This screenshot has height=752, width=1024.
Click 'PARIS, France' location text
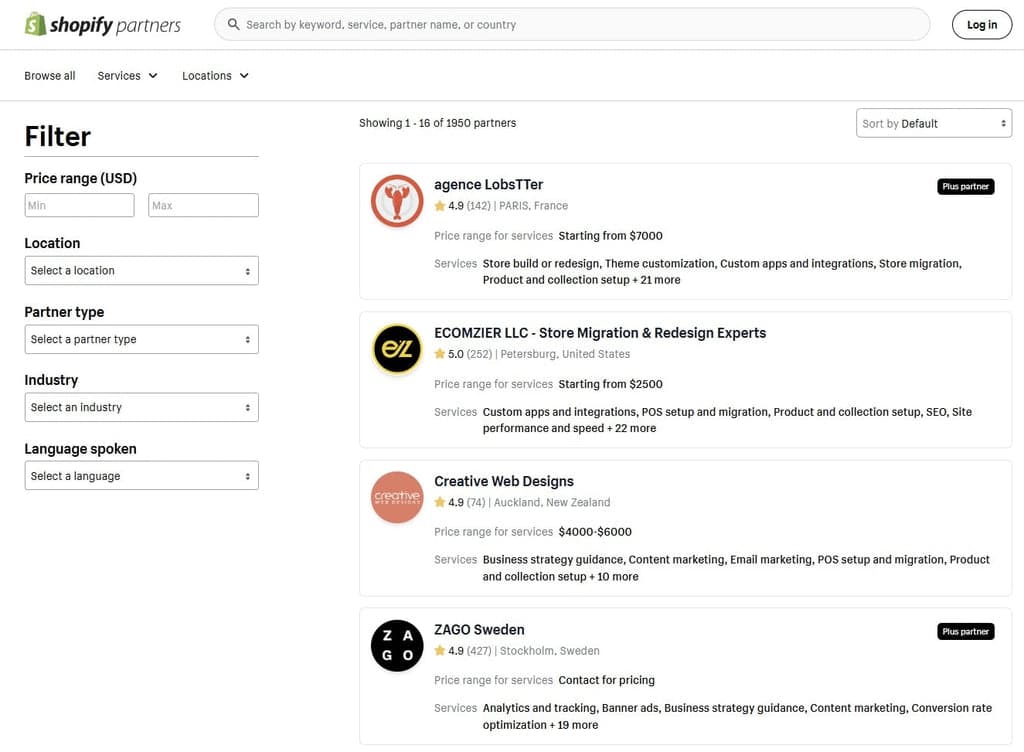[534, 206]
